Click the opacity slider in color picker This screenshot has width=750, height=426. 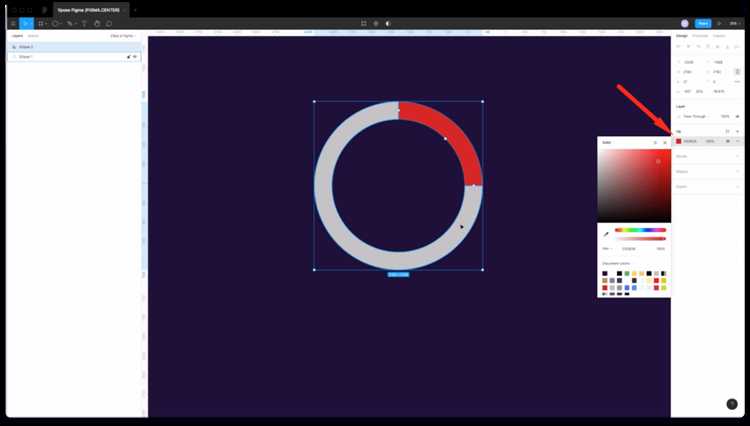[640, 238]
